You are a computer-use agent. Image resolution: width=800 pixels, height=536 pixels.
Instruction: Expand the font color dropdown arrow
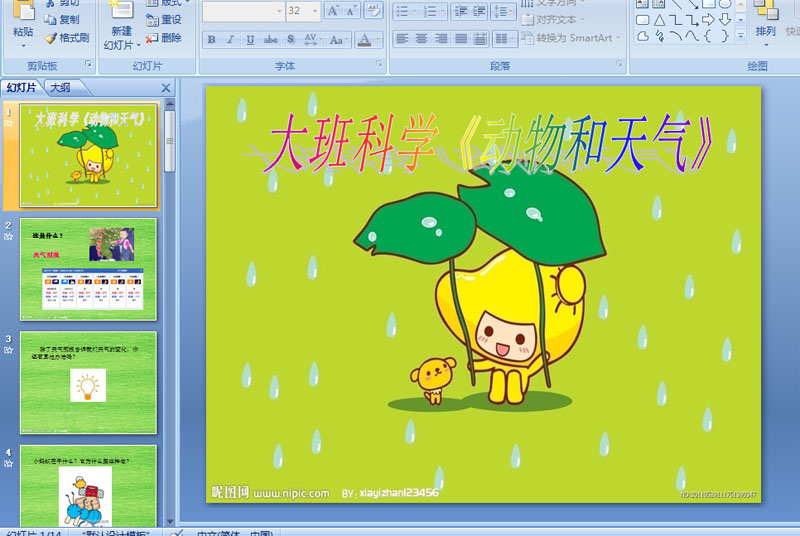click(x=378, y=39)
